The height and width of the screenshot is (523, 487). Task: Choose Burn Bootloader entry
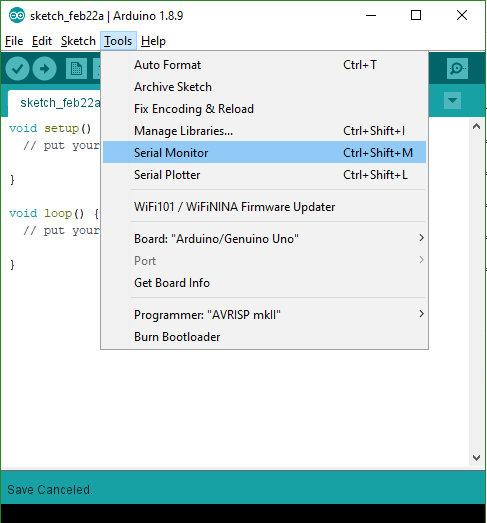click(x=264, y=337)
